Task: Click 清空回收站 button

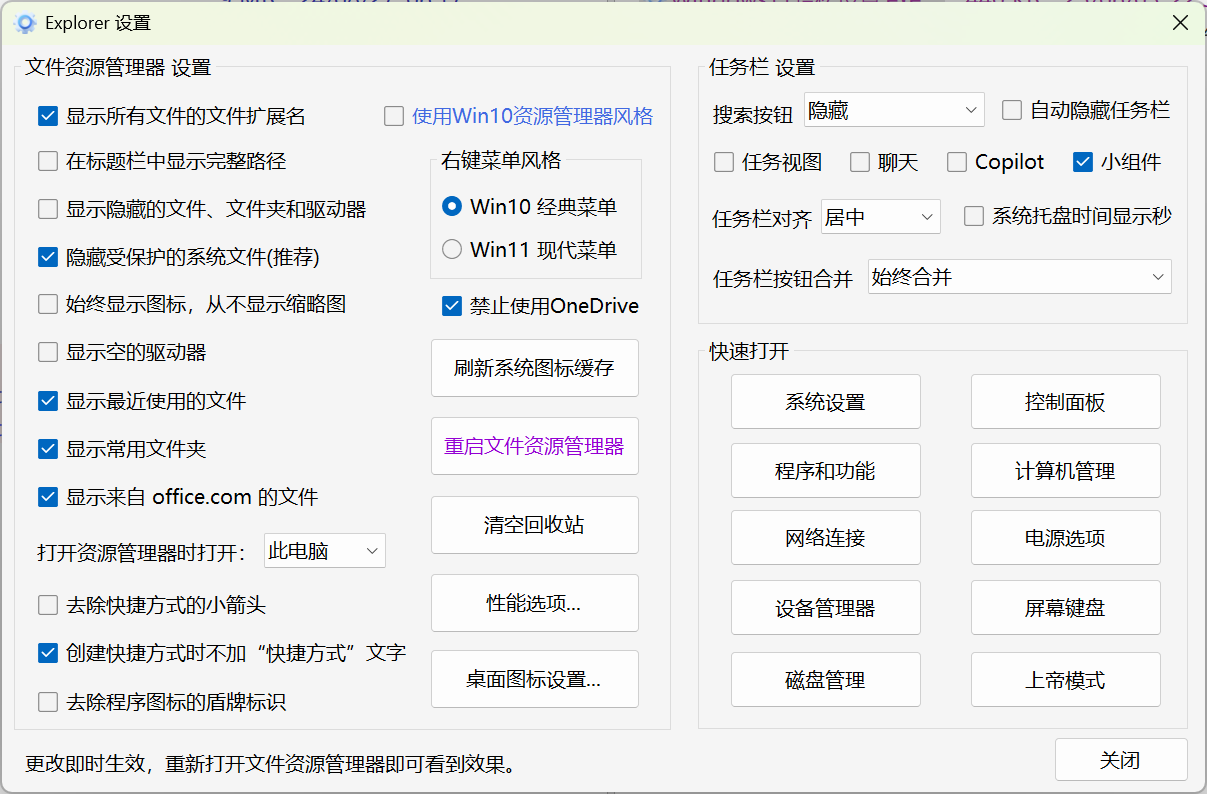Action: 534,525
